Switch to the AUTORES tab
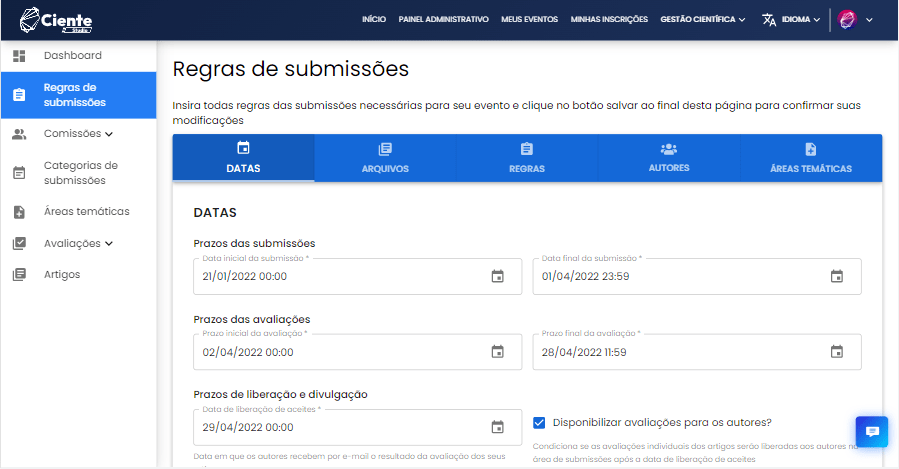Viewport: 899px width, 469px height. click(669, 158)
